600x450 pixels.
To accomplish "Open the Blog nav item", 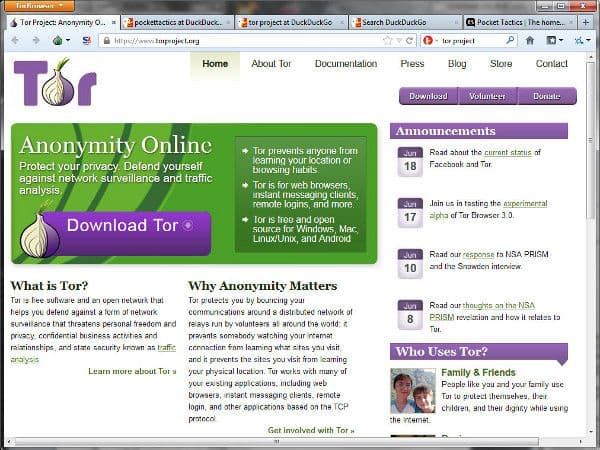I will 457,64.
